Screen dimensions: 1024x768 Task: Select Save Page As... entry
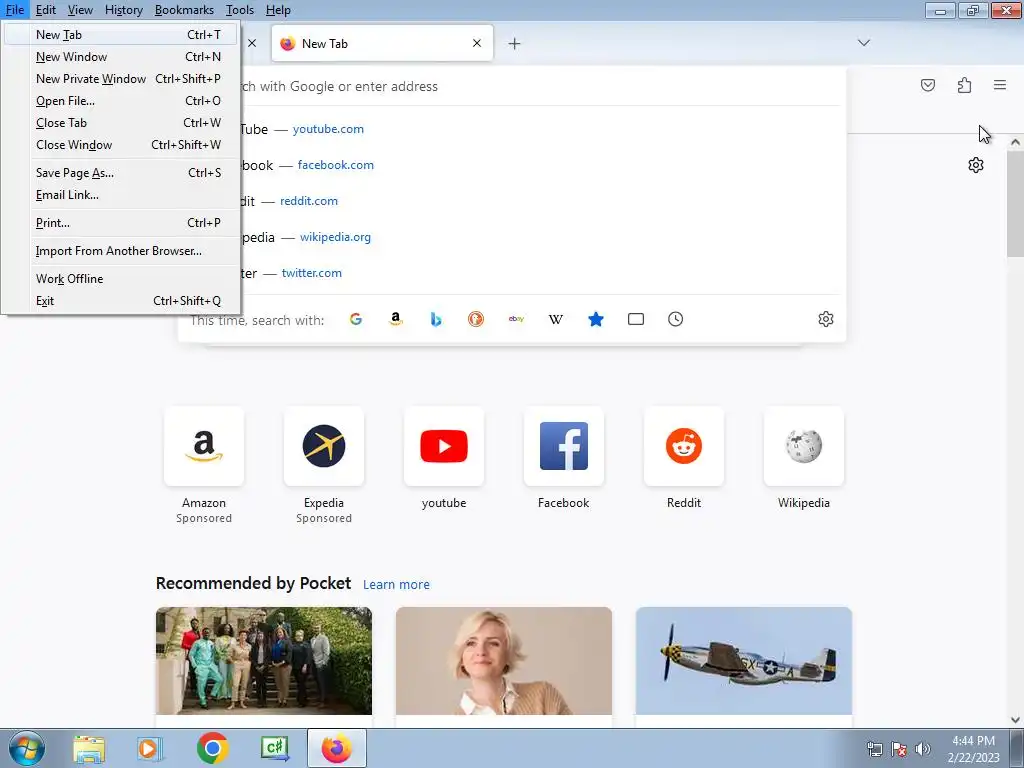coord(121,173)
